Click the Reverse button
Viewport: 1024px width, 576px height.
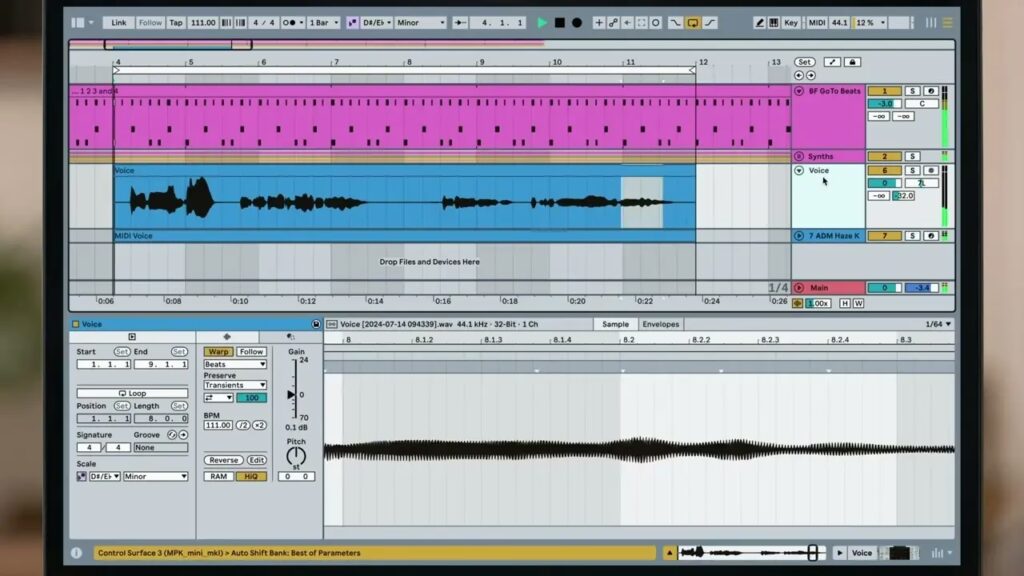(223, 460)
